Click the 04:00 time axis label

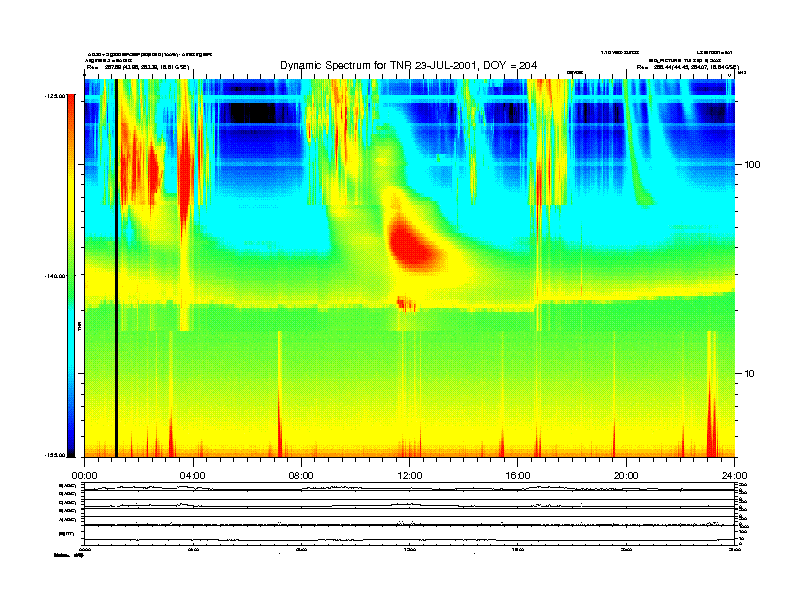click(193, 476)
